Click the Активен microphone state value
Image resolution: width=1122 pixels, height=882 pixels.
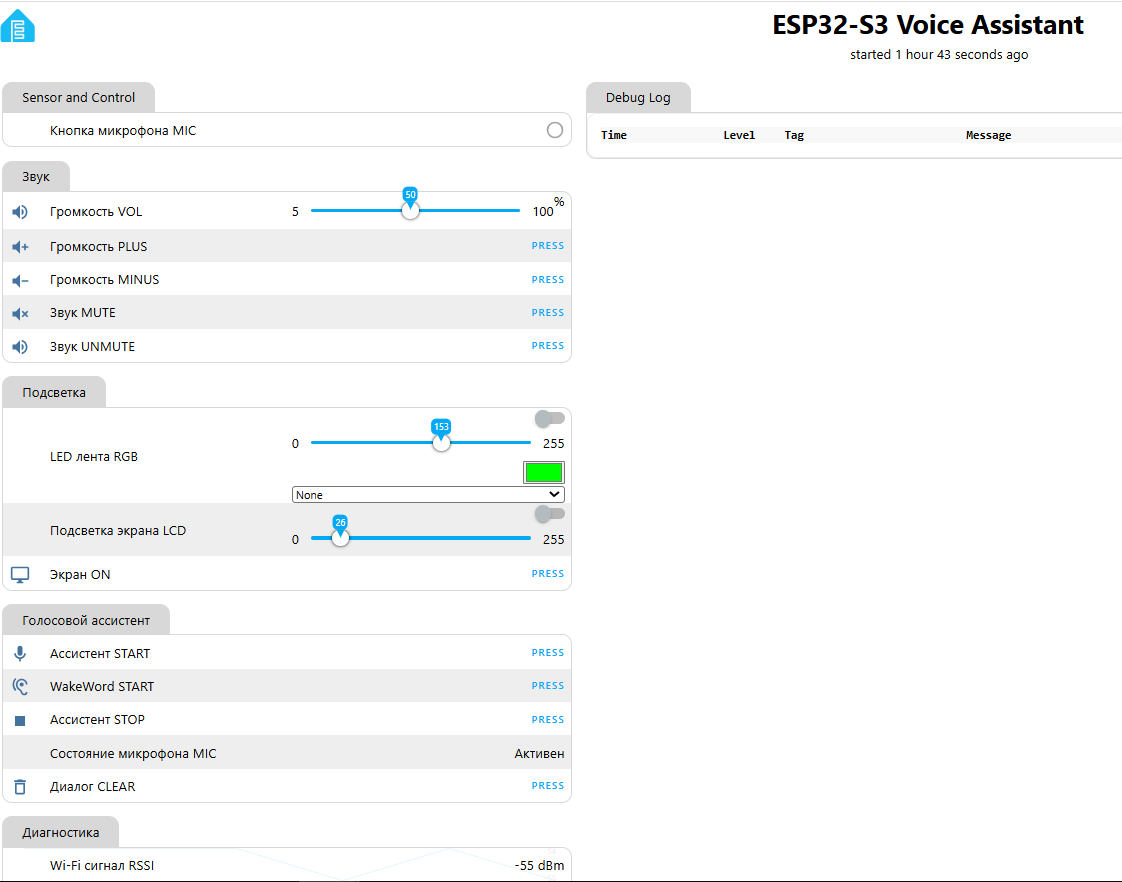(539, 753)
